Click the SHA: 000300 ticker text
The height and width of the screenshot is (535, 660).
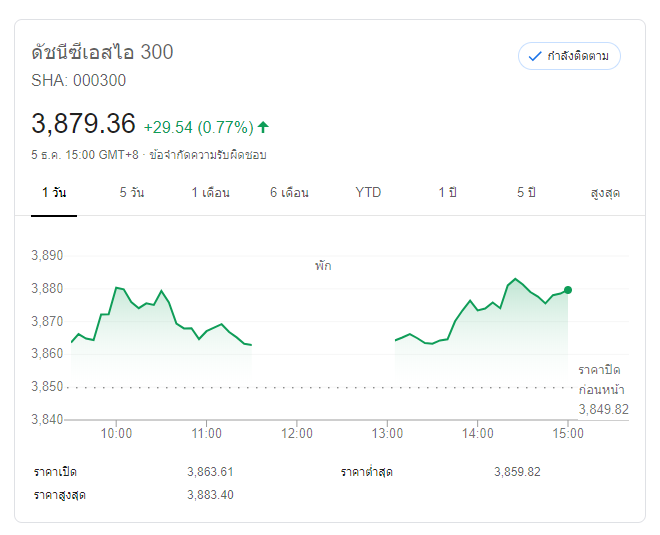(x=79, y=81)
